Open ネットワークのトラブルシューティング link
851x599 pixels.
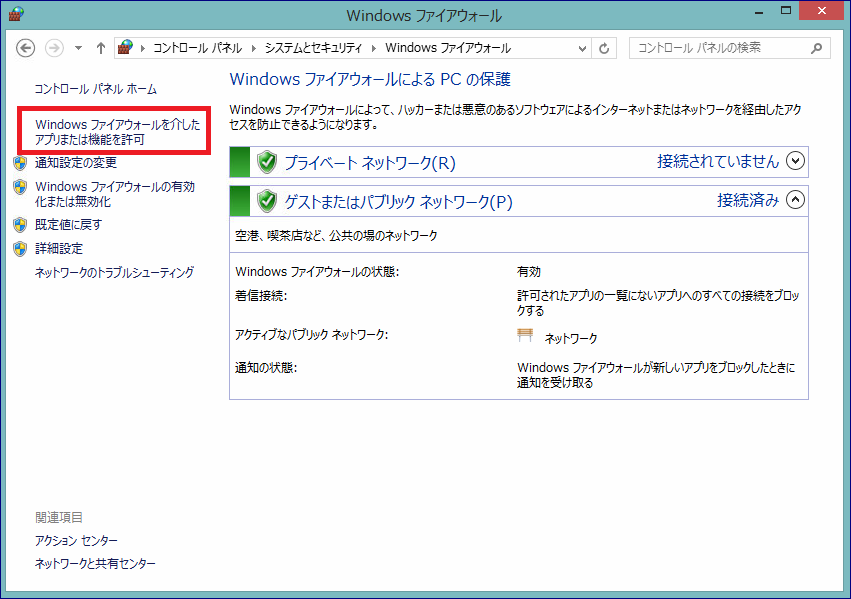114,272
